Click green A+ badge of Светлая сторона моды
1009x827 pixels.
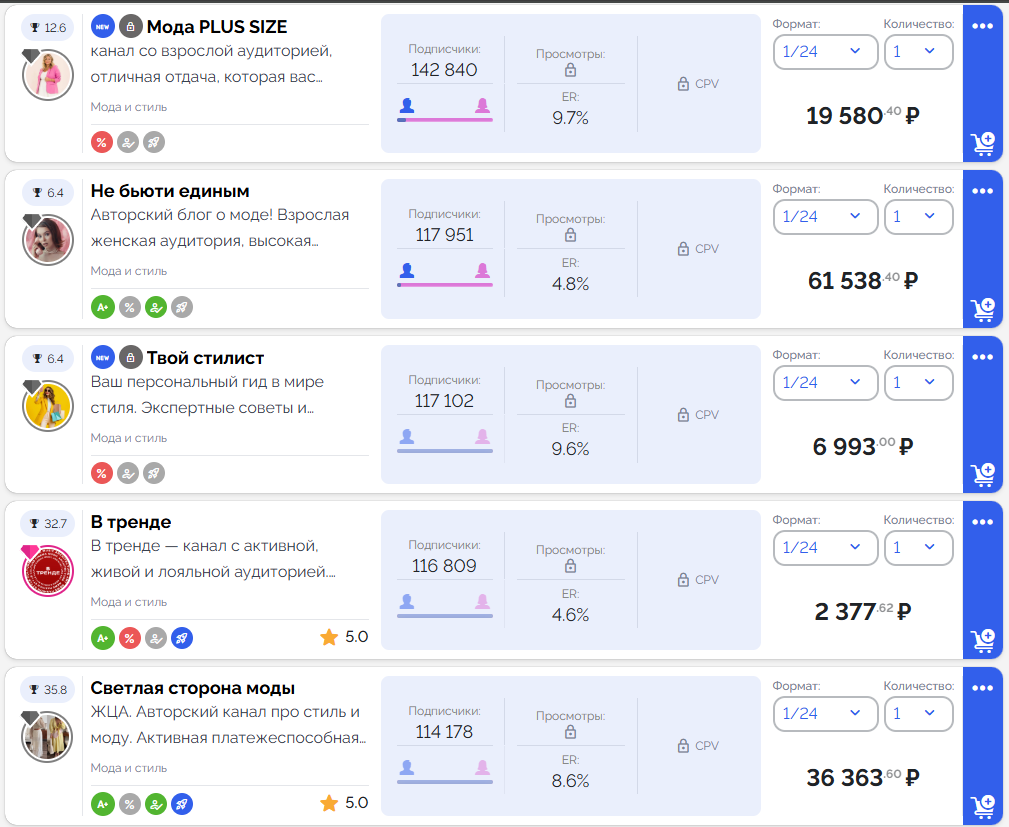coord(102,804)
